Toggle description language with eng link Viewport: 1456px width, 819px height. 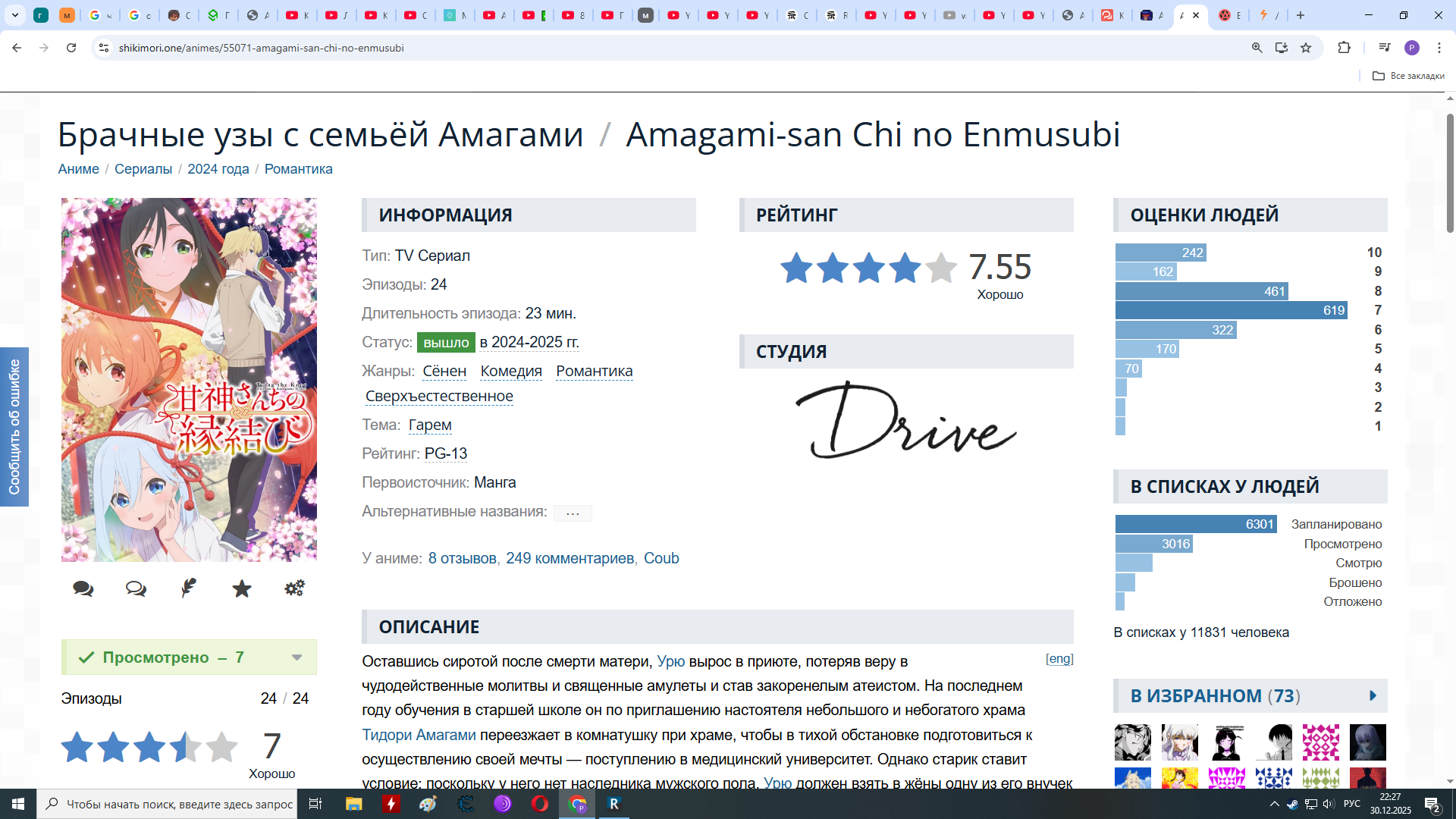(1059, 658)
